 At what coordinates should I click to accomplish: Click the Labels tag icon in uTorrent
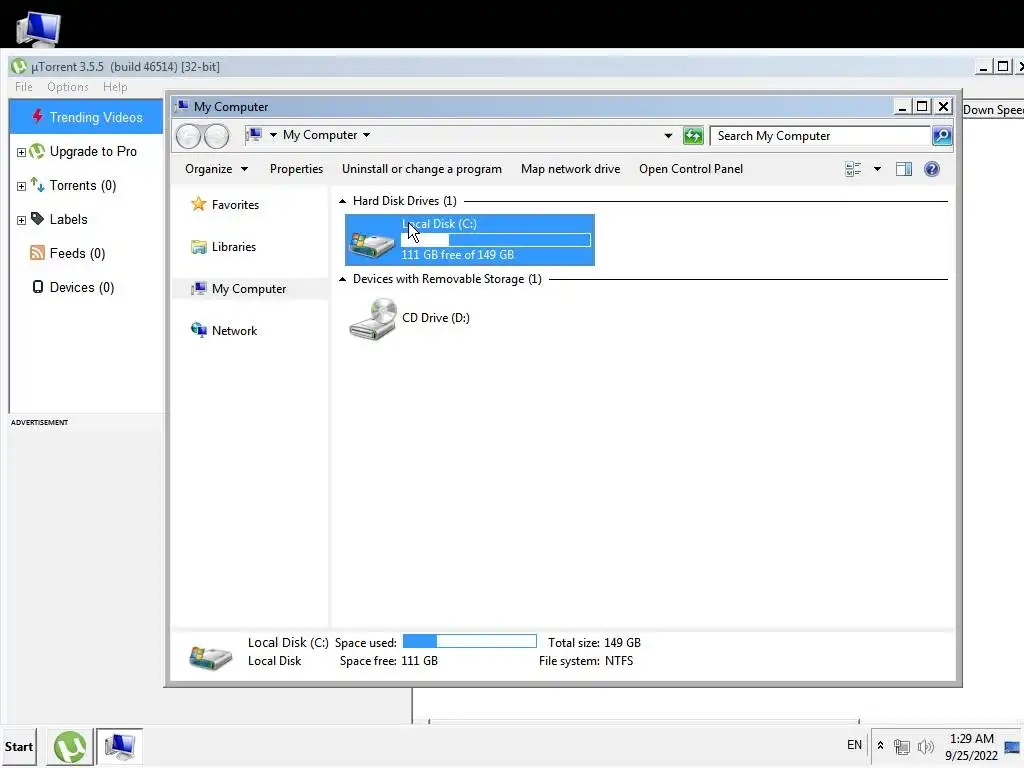[x=37, y=219]
